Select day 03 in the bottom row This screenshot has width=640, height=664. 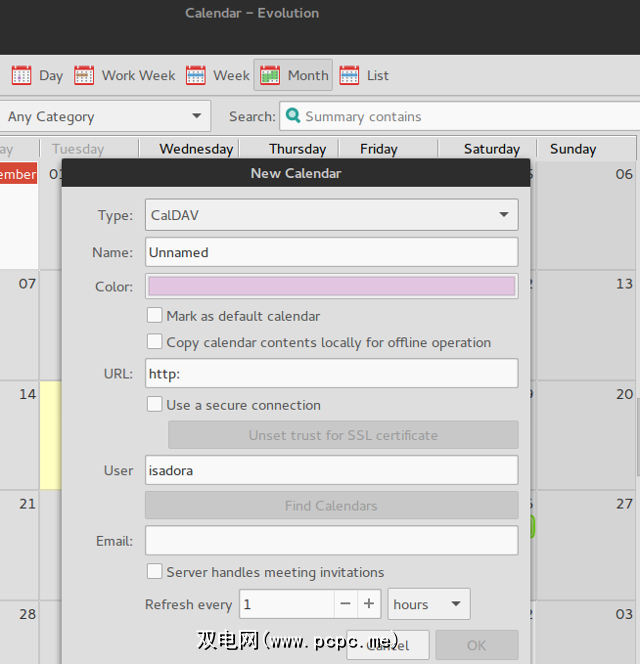click(x=624, y=614)
